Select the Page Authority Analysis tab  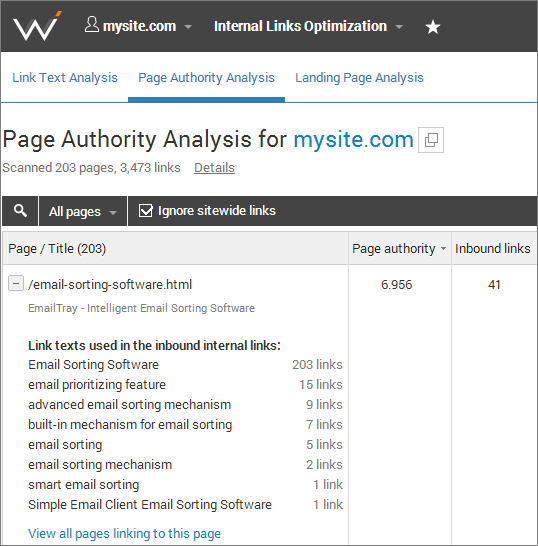(x=206, y=77)
